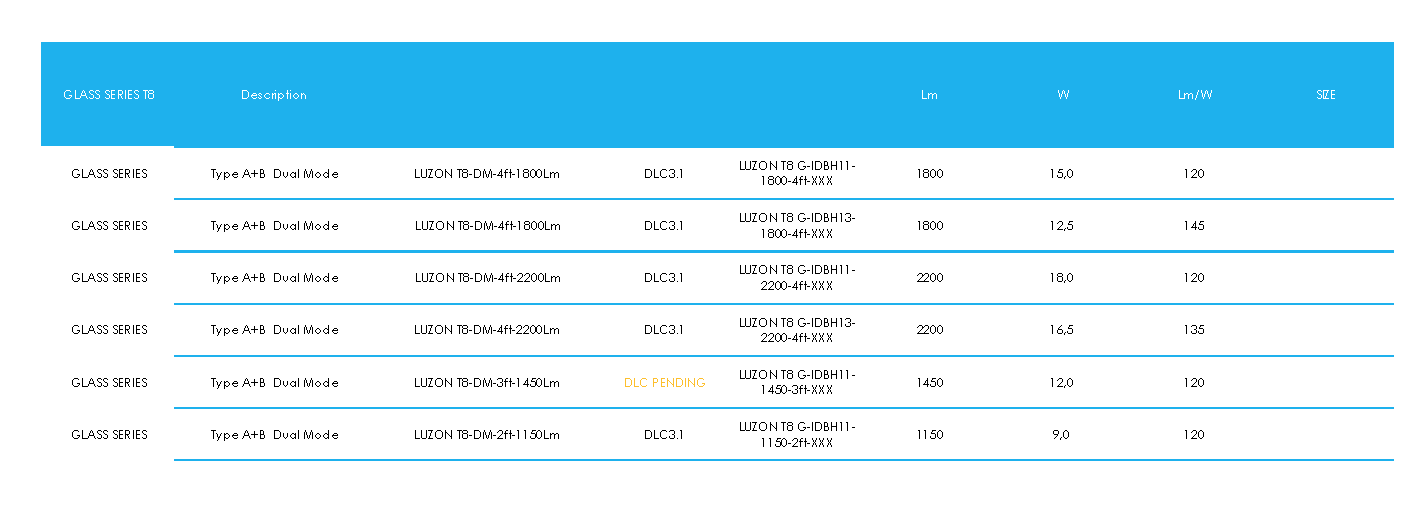This screenshot has width=1428, height=515.
Task: Click the 9,0 wattage cell
Action: tap(1061, 435)
